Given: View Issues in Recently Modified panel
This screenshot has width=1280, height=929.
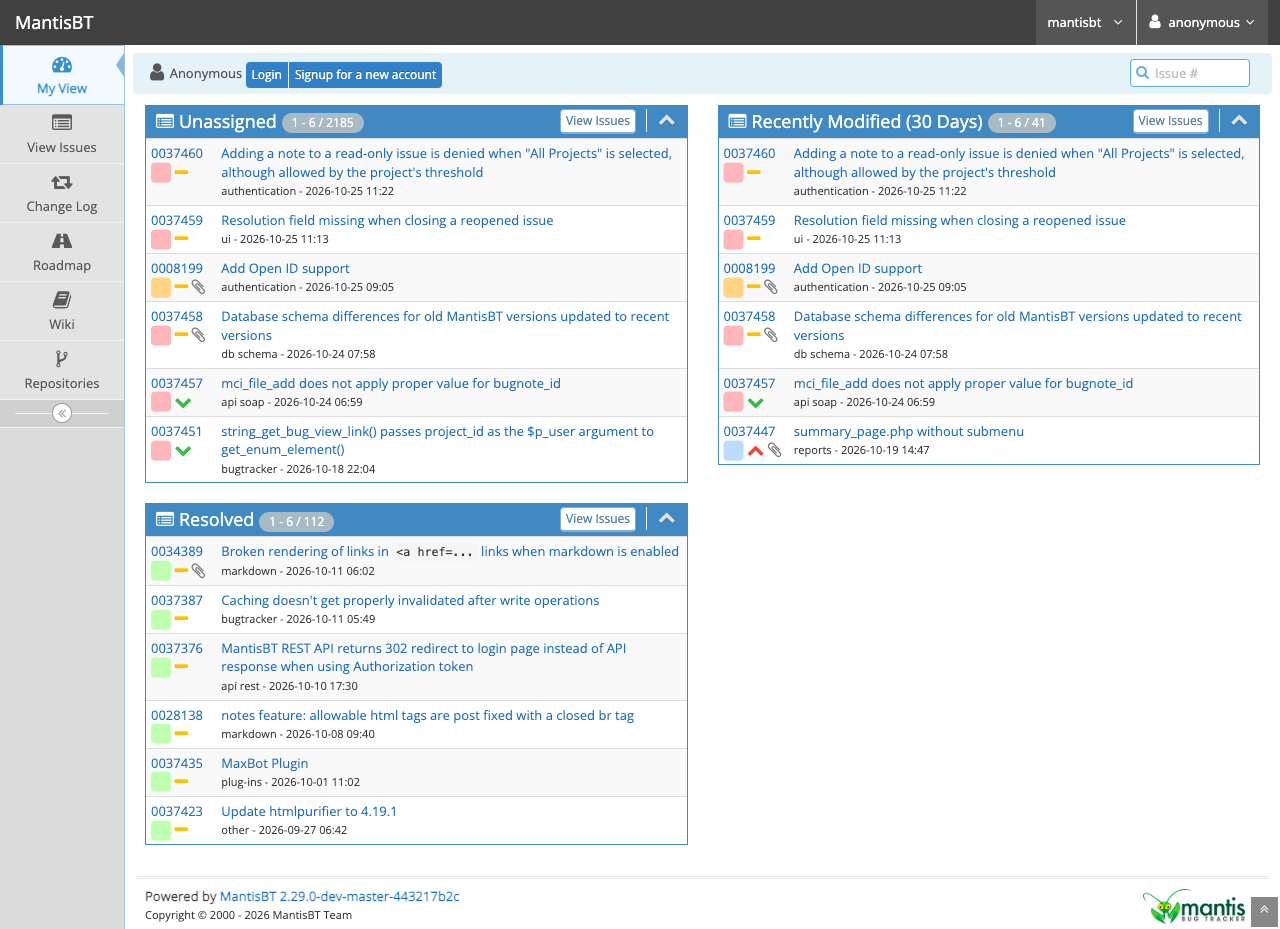Looking at the screenshot, I should click(x=1170, y=121).
